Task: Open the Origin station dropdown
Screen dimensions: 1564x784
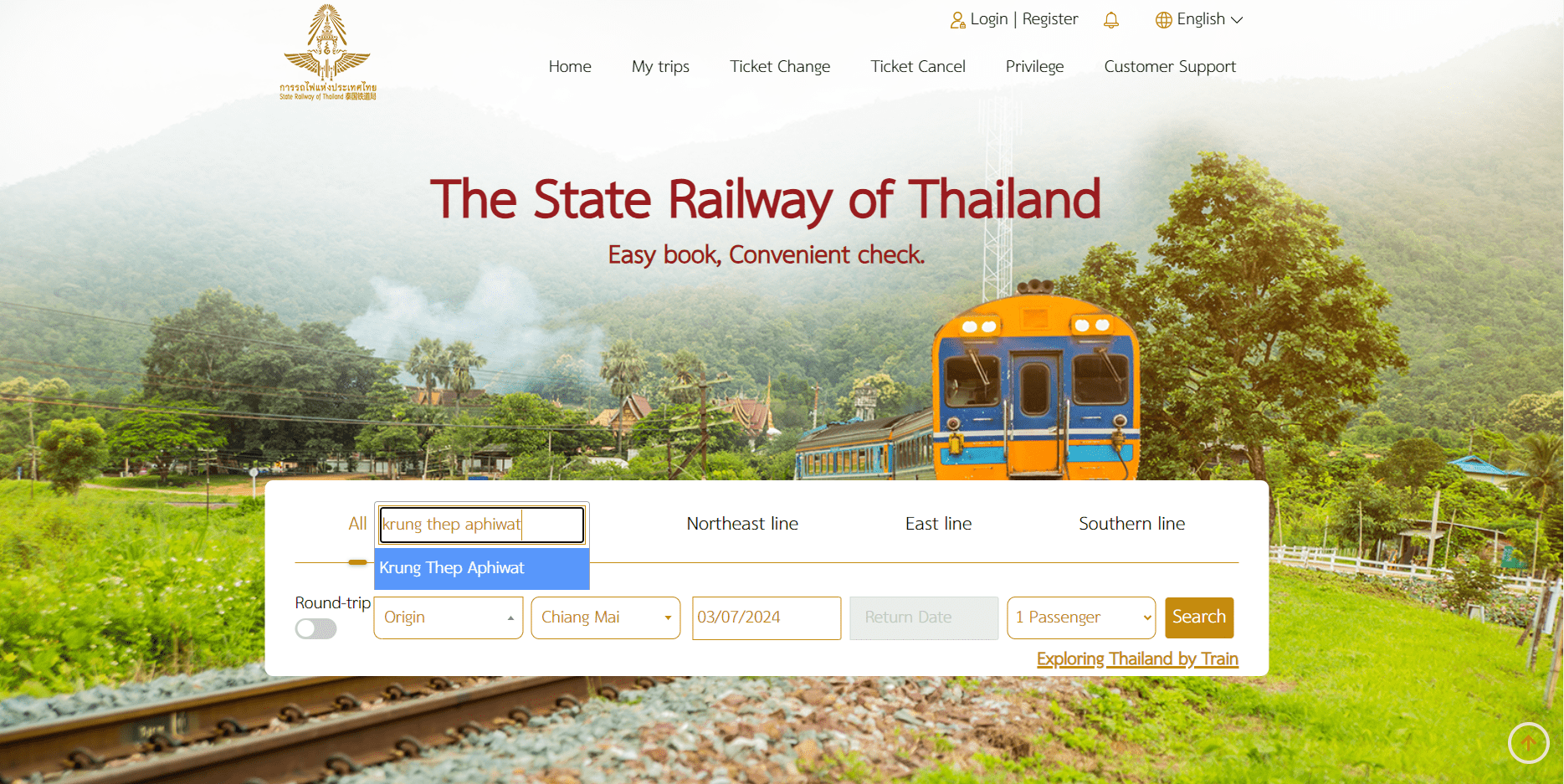Action: [449, 617]
